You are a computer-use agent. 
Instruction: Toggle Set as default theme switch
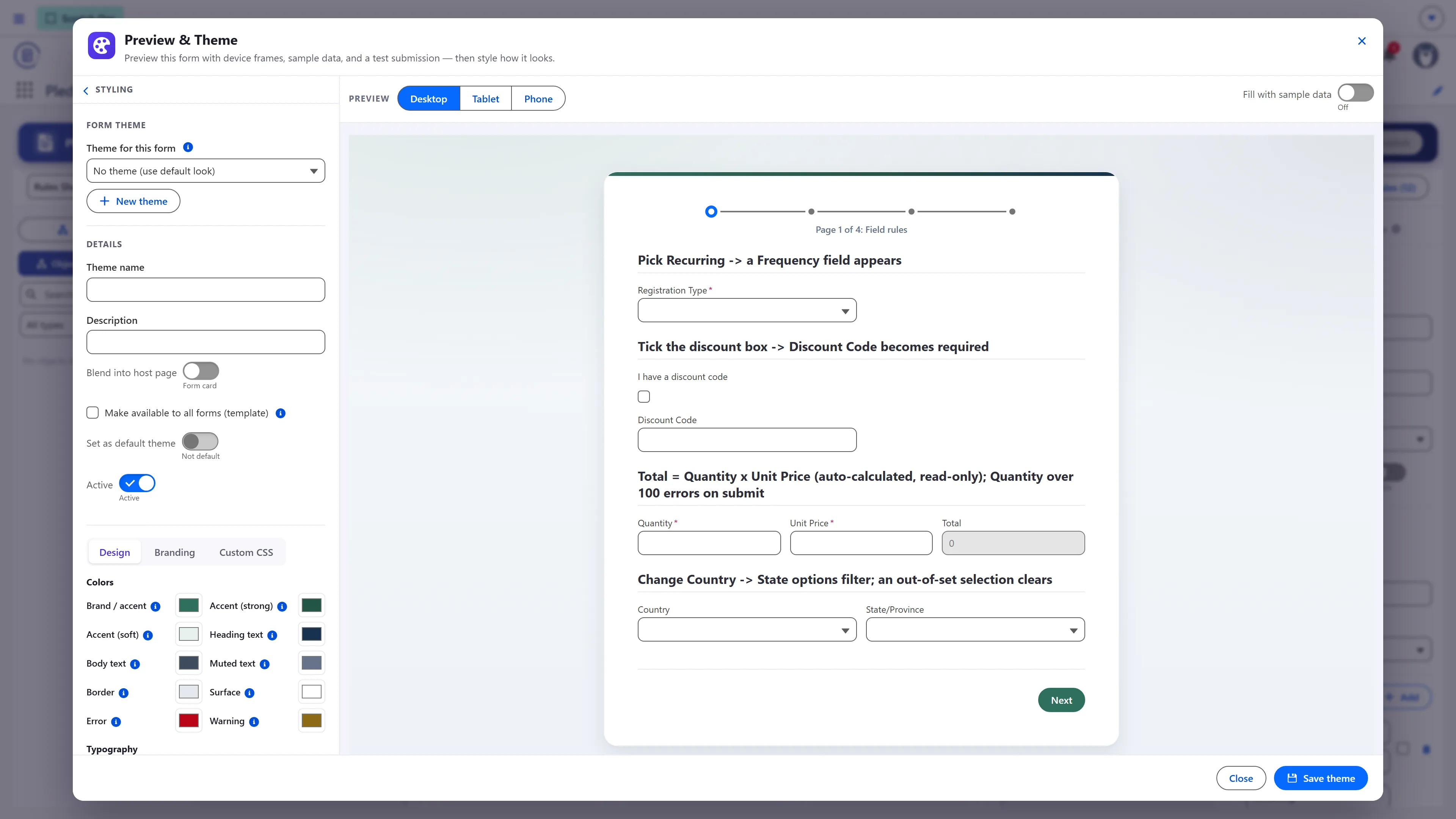[200, 441]
